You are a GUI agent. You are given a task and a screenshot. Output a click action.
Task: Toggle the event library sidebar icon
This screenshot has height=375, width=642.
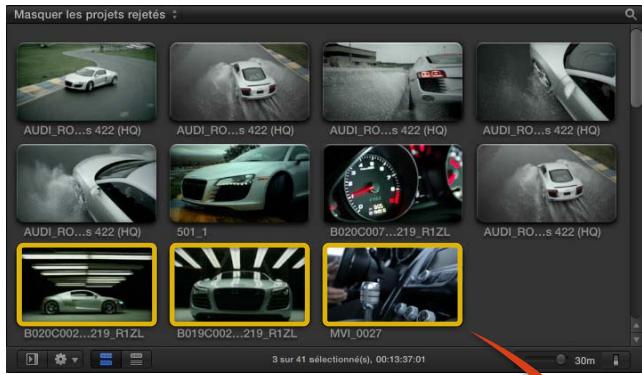click(32, 359)
